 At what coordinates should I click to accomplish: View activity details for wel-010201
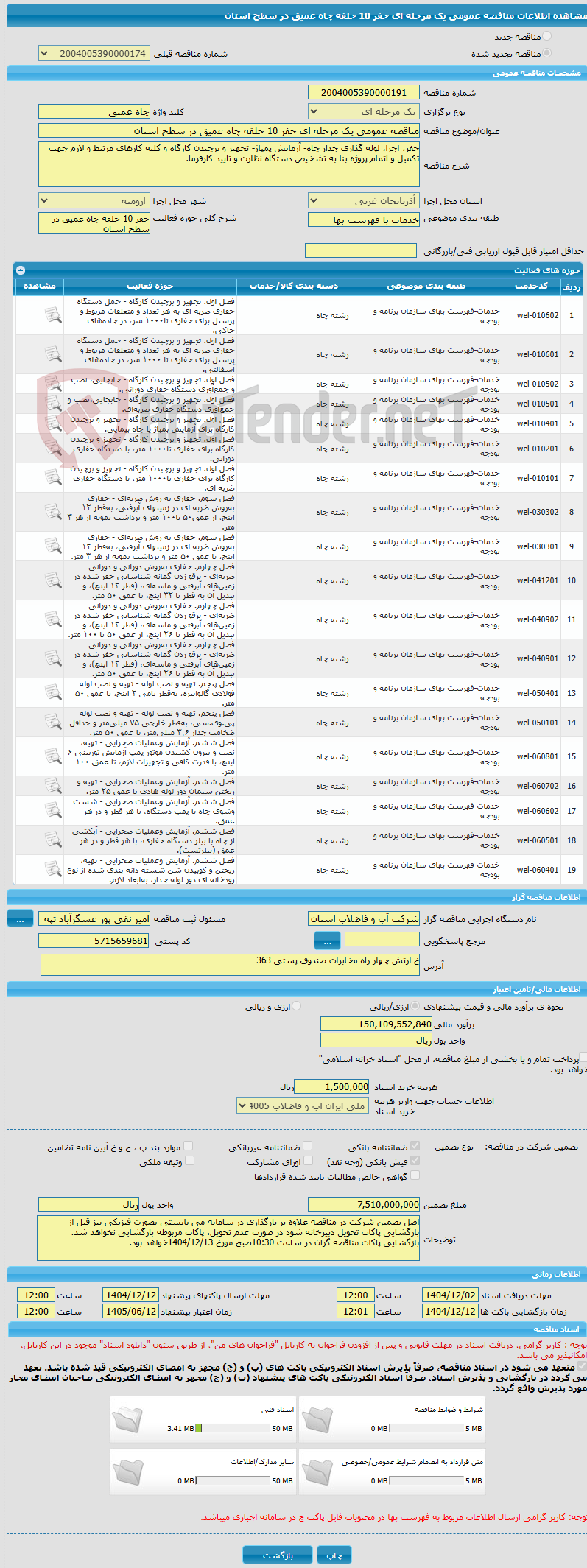53,448
